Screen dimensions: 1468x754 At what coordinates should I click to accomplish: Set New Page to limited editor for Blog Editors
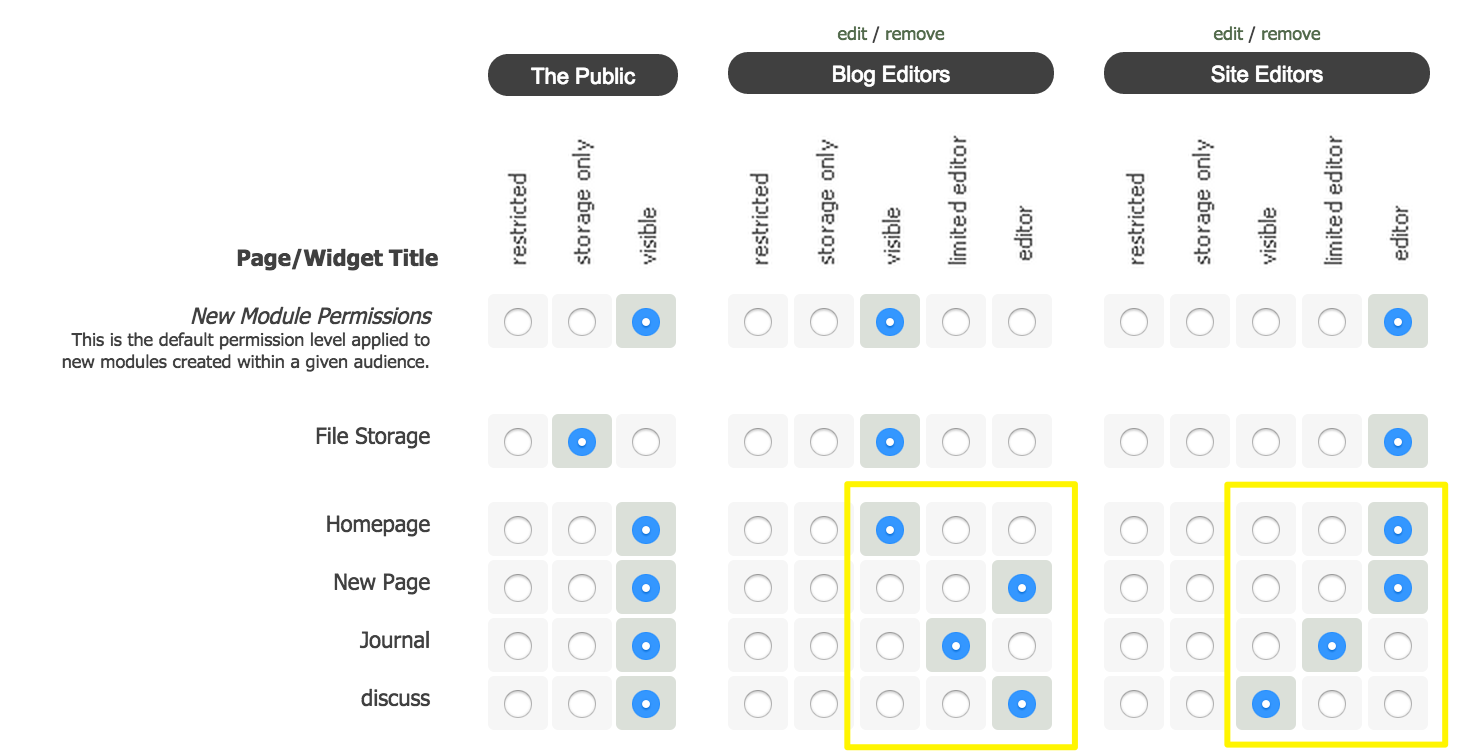point(956,588)
